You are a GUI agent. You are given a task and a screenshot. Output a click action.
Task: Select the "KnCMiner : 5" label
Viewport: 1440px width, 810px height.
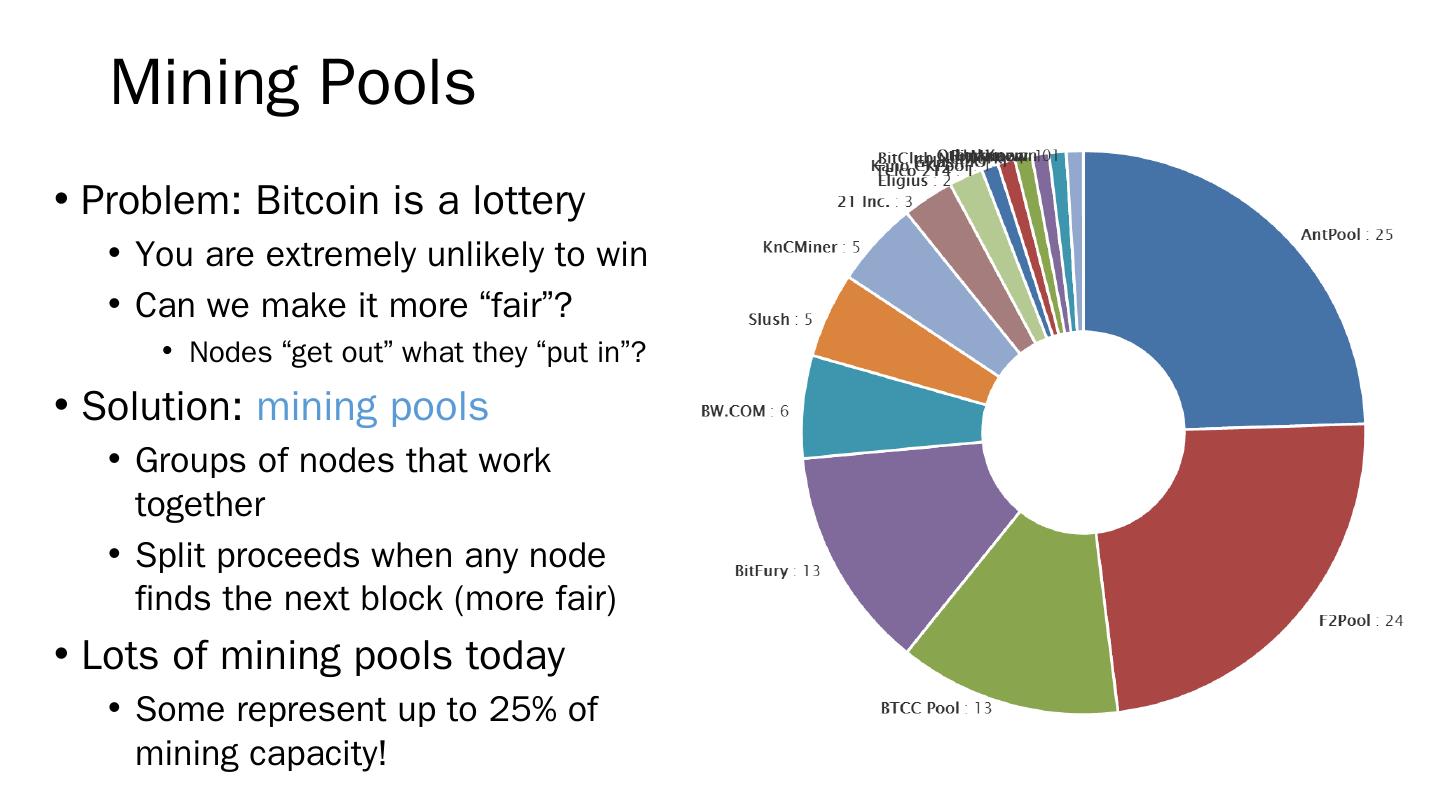pos(811,247)
